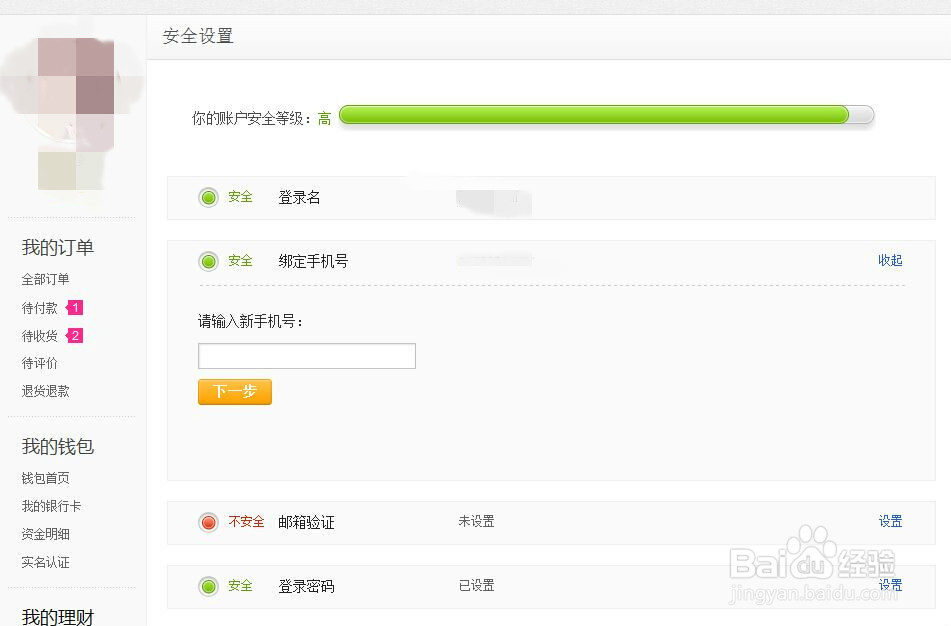951x626 pixels.
Task: Click the red badge beside 待付款
Action: coord(77,307)
